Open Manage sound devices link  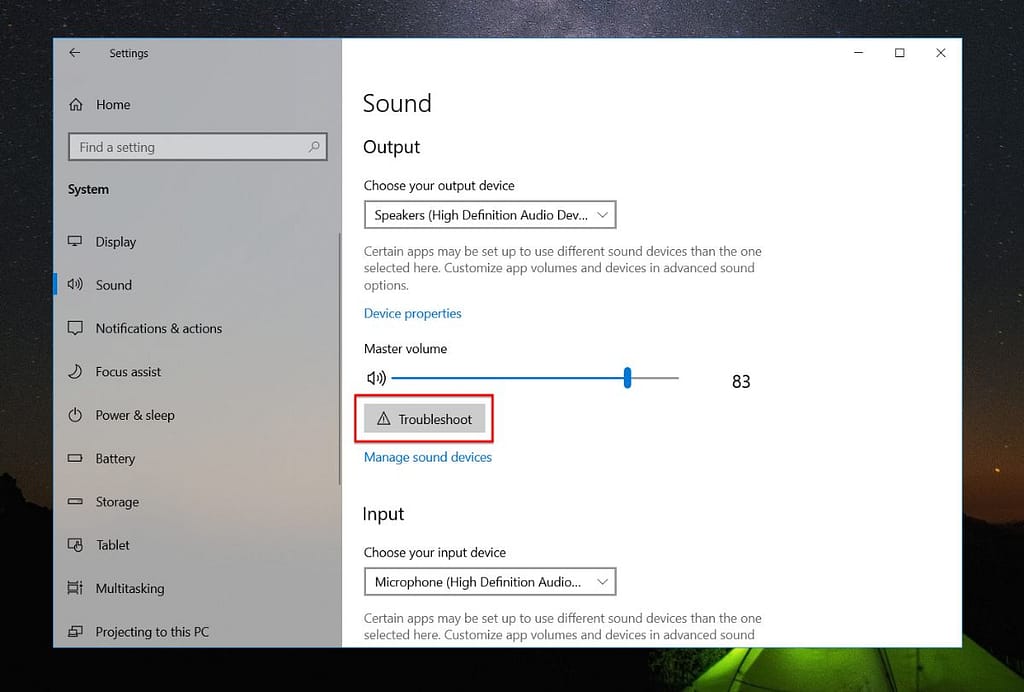(x=428, y=457)
